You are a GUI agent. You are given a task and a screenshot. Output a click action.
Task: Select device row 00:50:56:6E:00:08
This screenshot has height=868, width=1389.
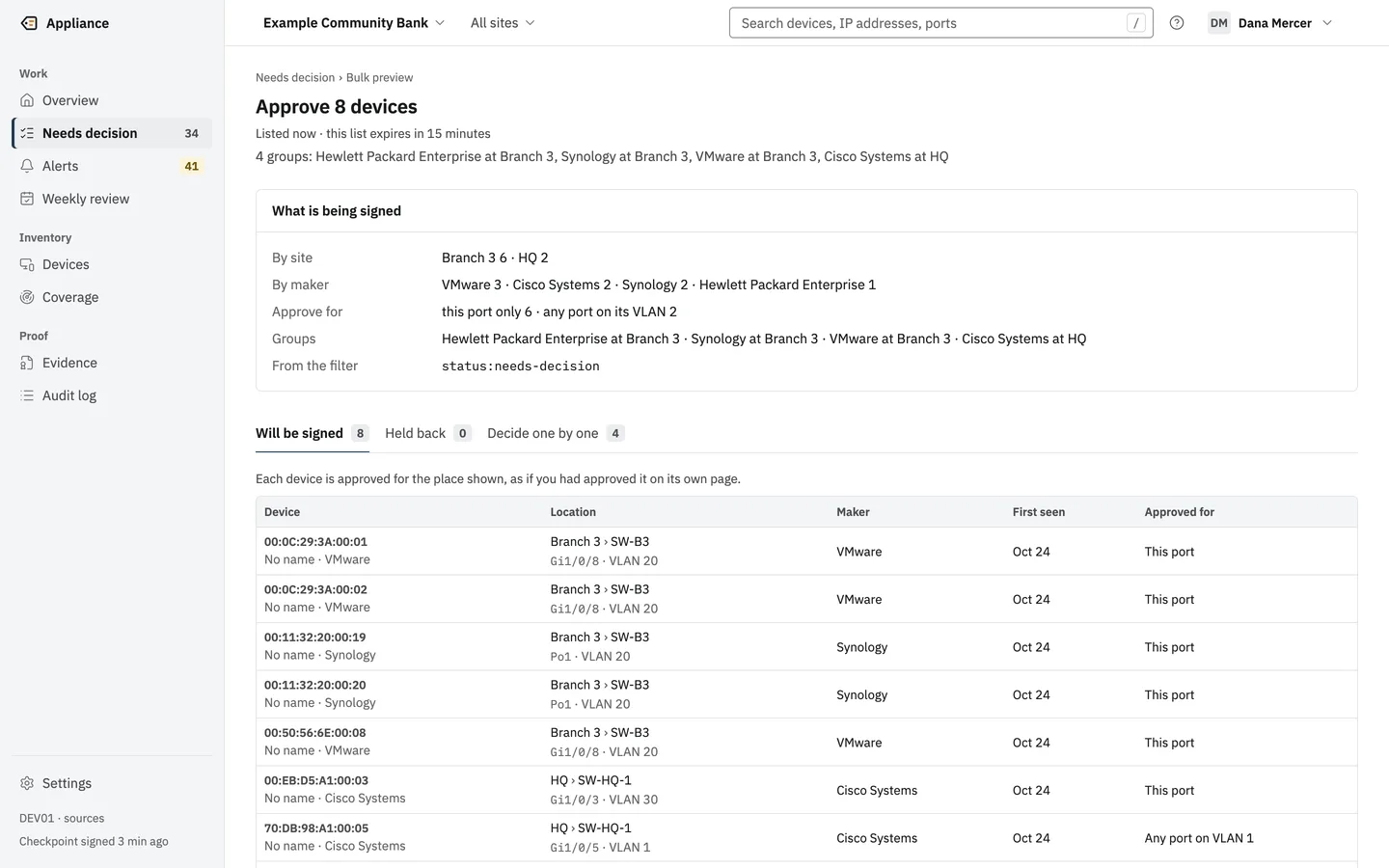click(x=806, y=743)
